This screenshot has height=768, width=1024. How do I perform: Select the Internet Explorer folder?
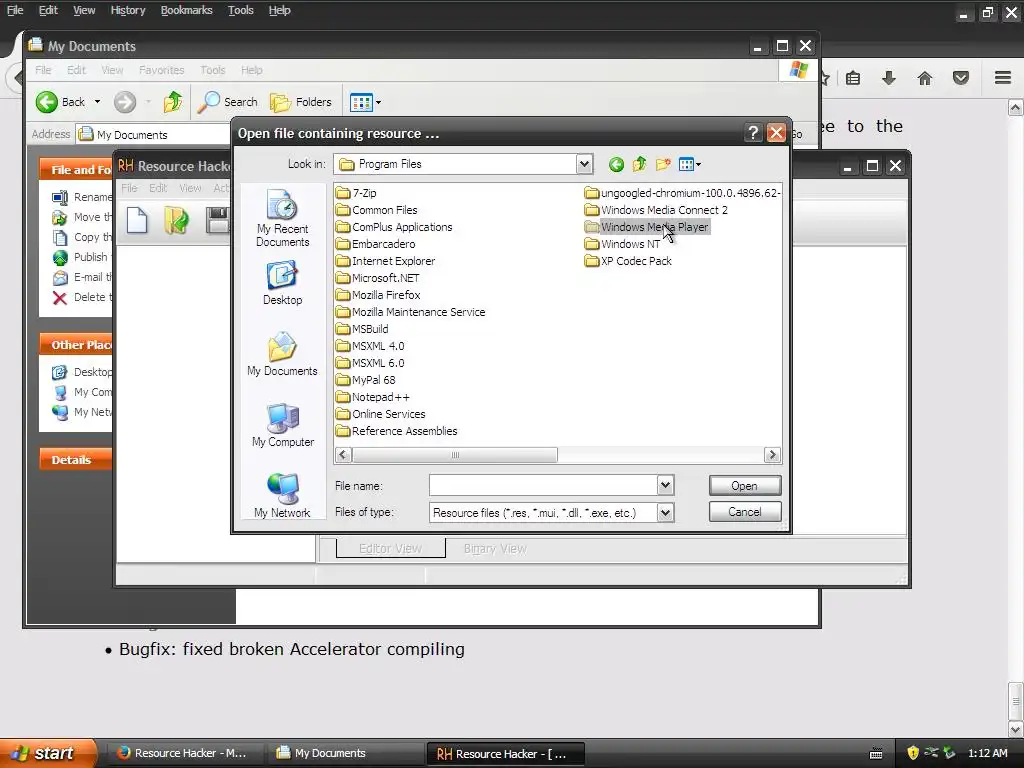click(x=386, y=261)
